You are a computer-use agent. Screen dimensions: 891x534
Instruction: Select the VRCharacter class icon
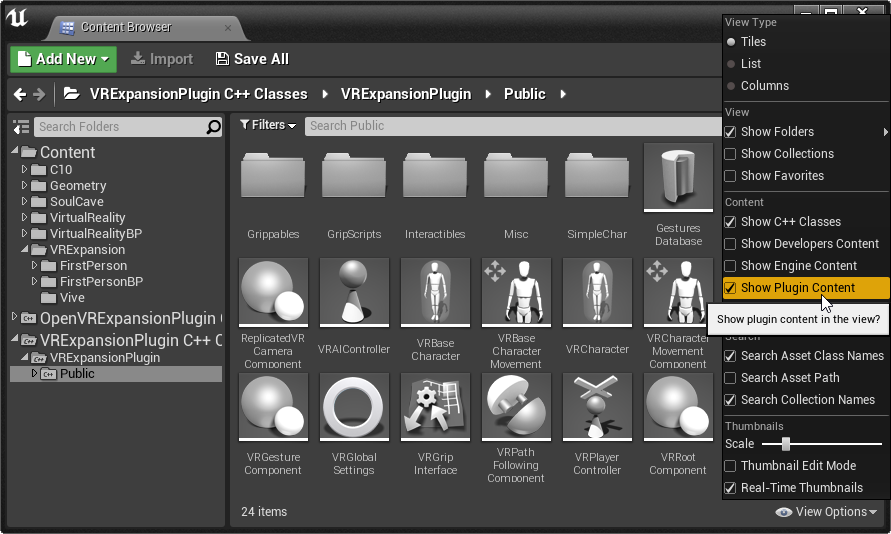coord(597,292)
